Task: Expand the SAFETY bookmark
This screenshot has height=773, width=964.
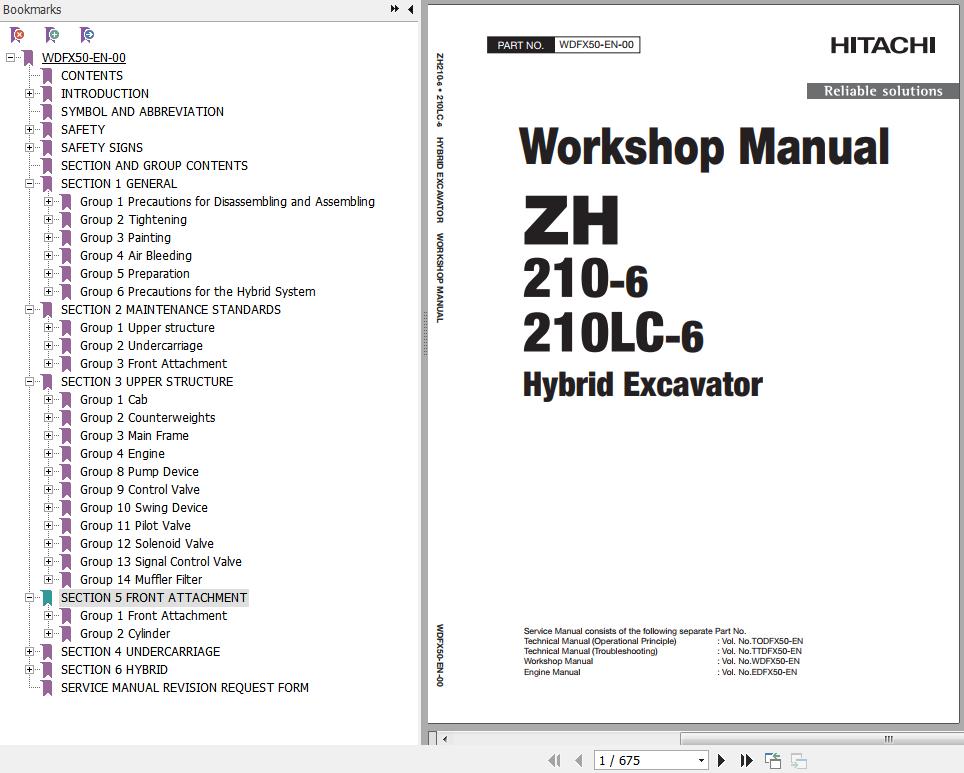Action: [29, 130]
